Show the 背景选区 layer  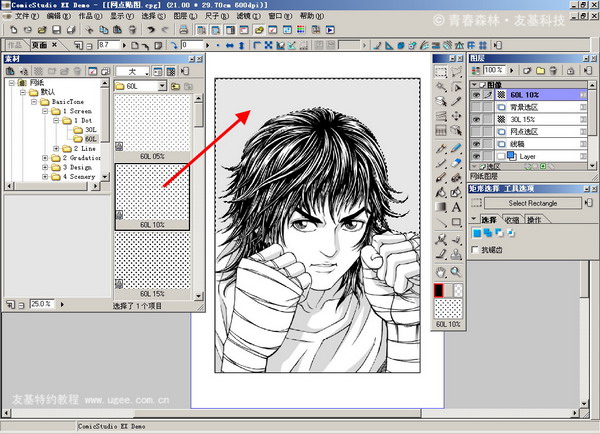tap(476, 107)
